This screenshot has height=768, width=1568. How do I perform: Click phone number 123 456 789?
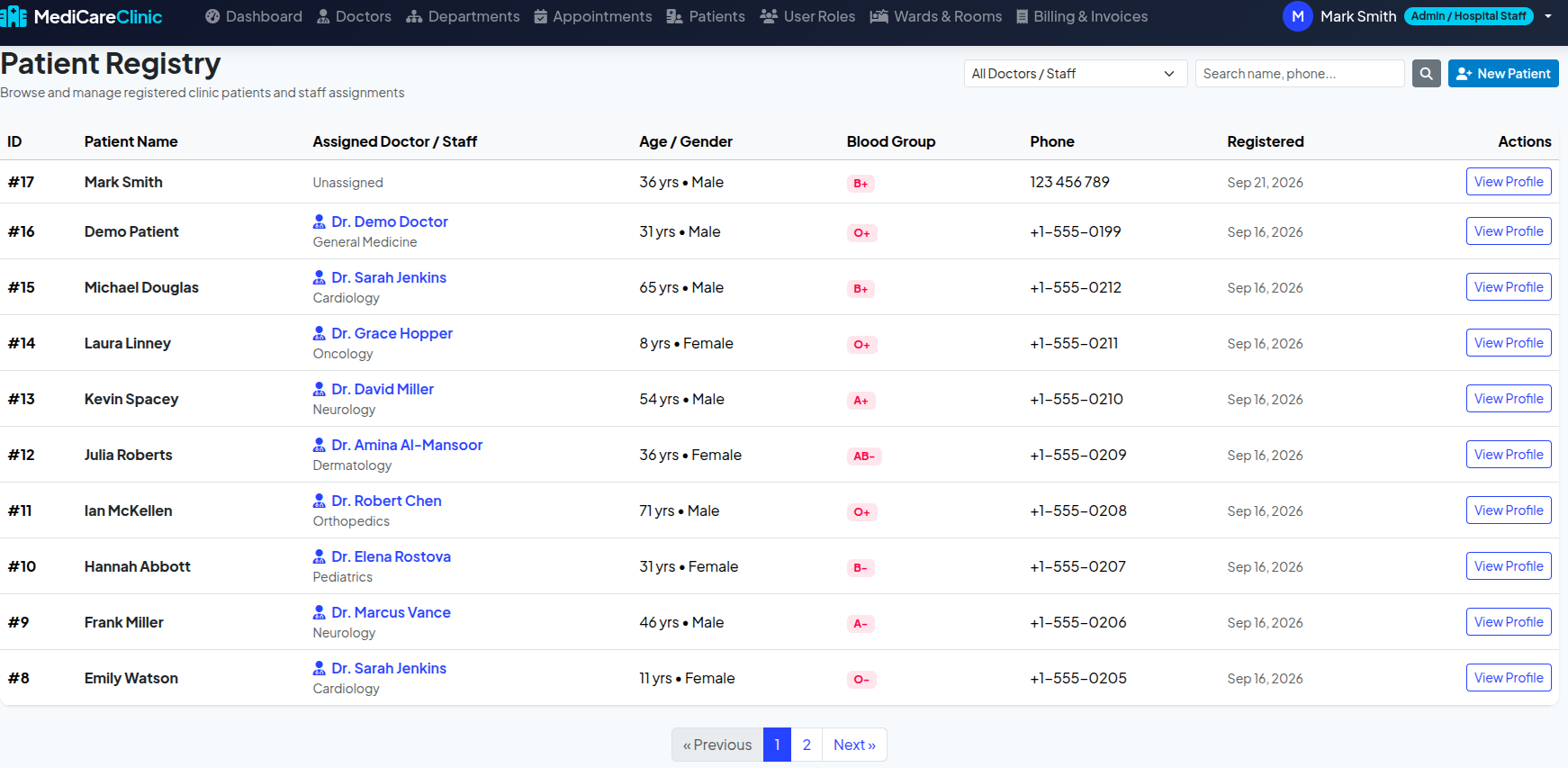[x=1069, y=182]
